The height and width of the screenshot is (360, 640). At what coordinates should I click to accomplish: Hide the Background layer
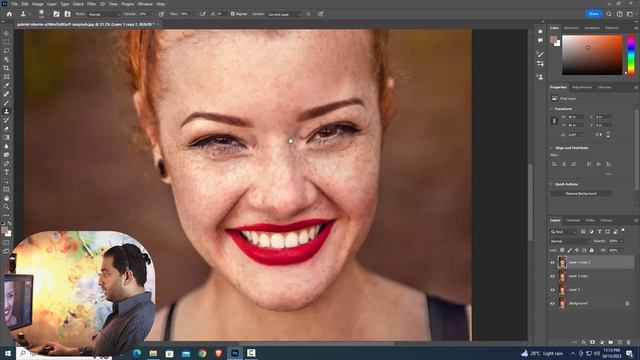(x=553, y=304)
